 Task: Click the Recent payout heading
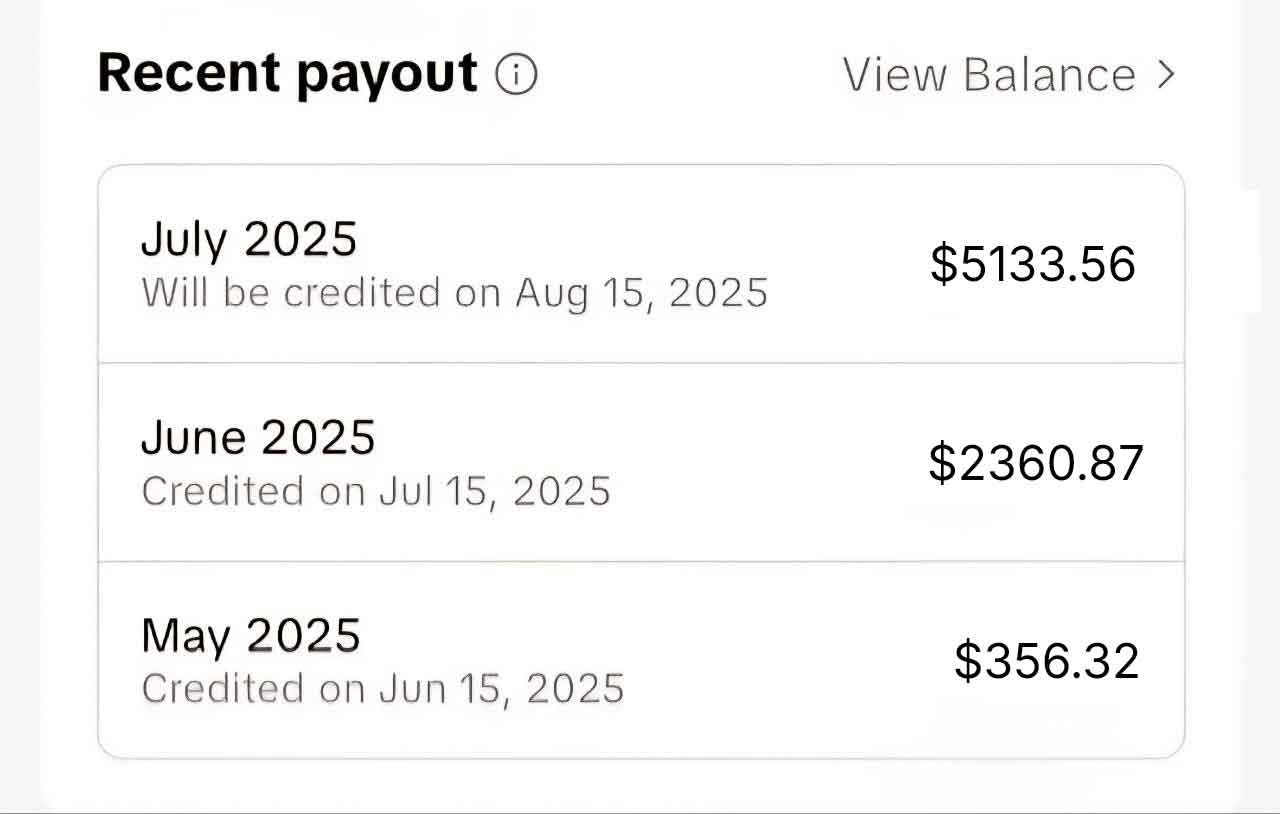click(287, 74)
